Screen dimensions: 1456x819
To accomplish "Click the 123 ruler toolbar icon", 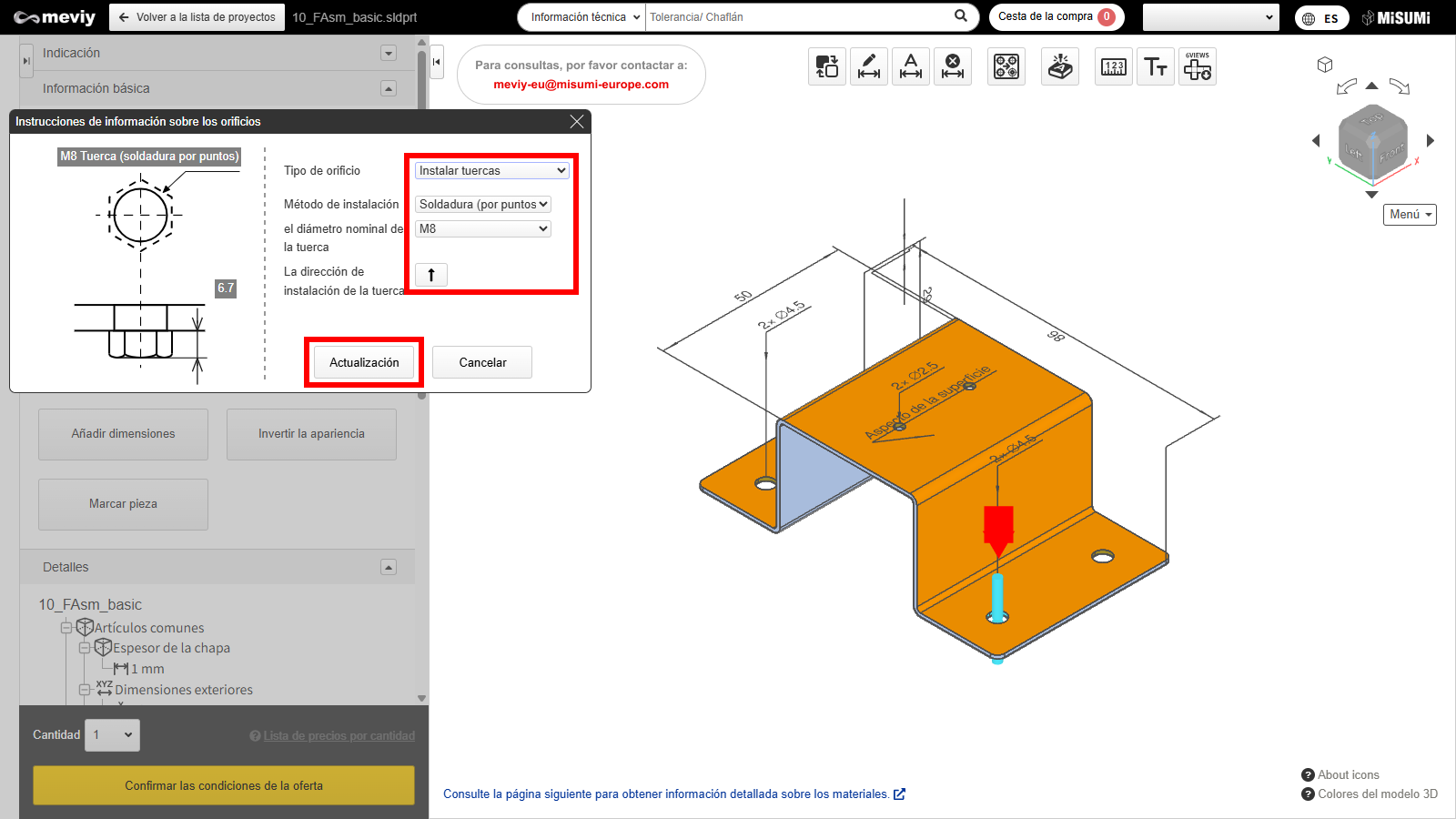I will 1114,66.
